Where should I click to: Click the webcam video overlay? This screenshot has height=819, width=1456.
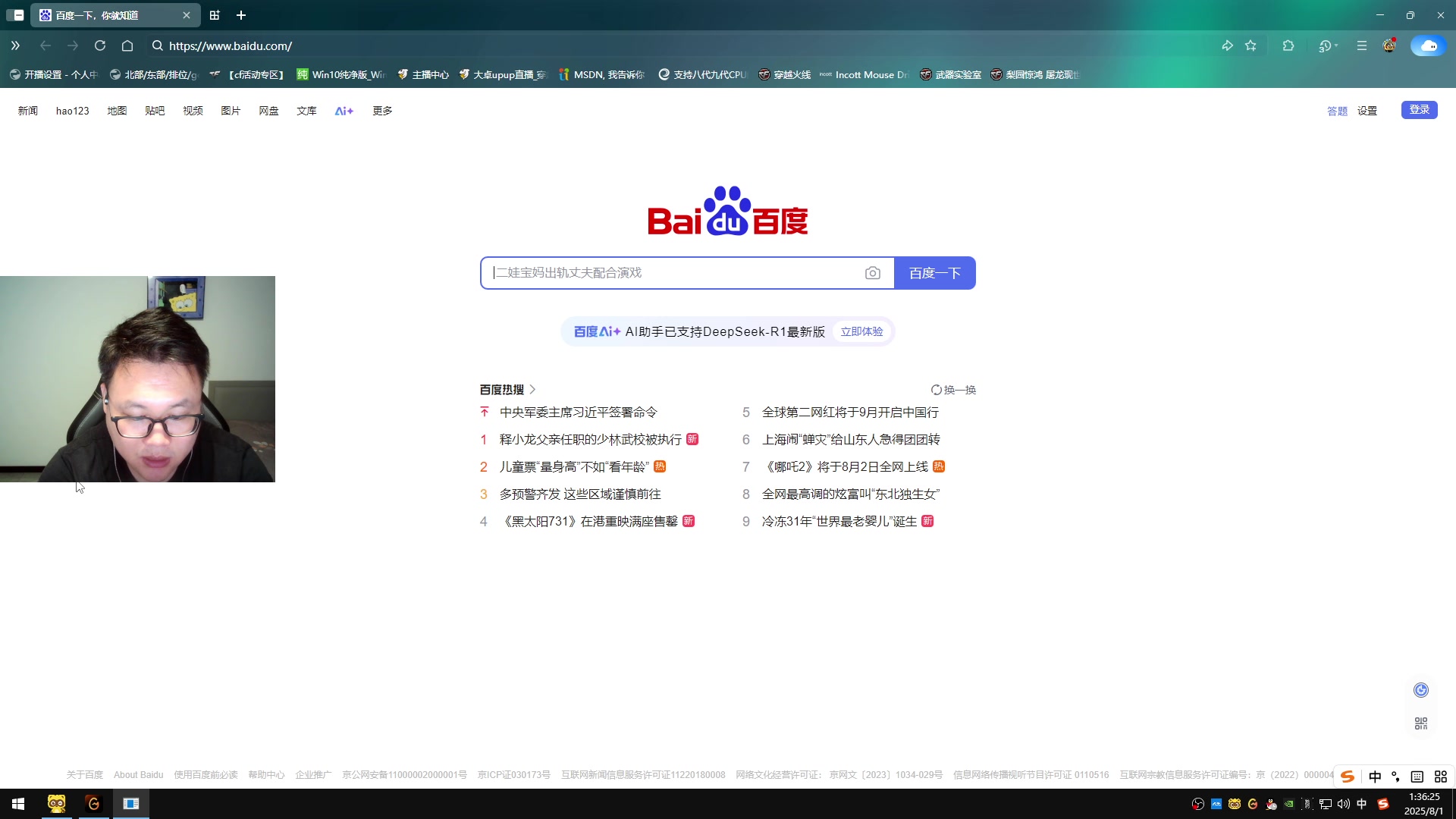coord(137,379)
